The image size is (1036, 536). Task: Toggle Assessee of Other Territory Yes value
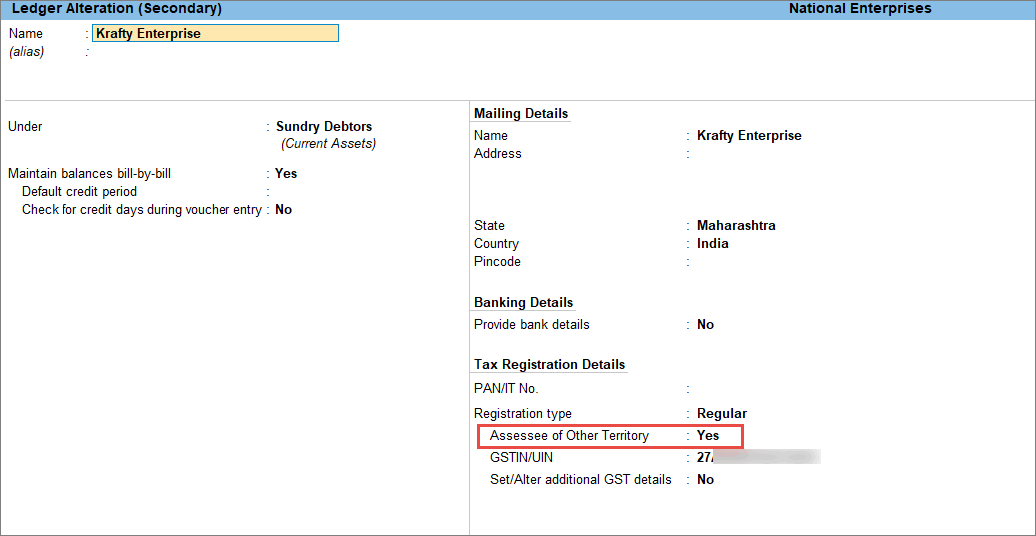708,436
